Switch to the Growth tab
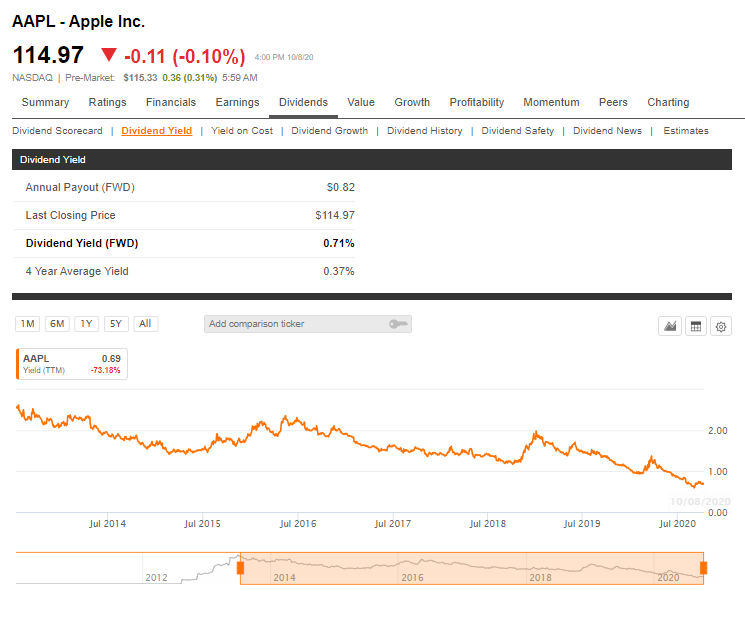 pyautogui.click(x=412, y=102)
